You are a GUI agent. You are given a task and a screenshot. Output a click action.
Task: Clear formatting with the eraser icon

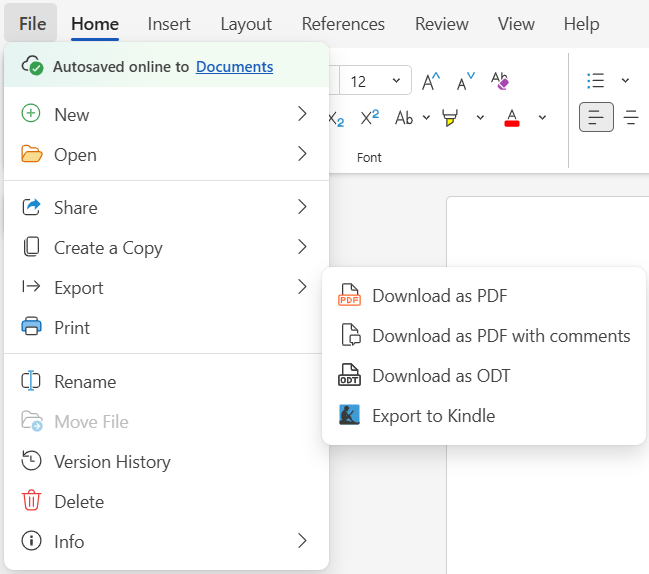[500, 81]
